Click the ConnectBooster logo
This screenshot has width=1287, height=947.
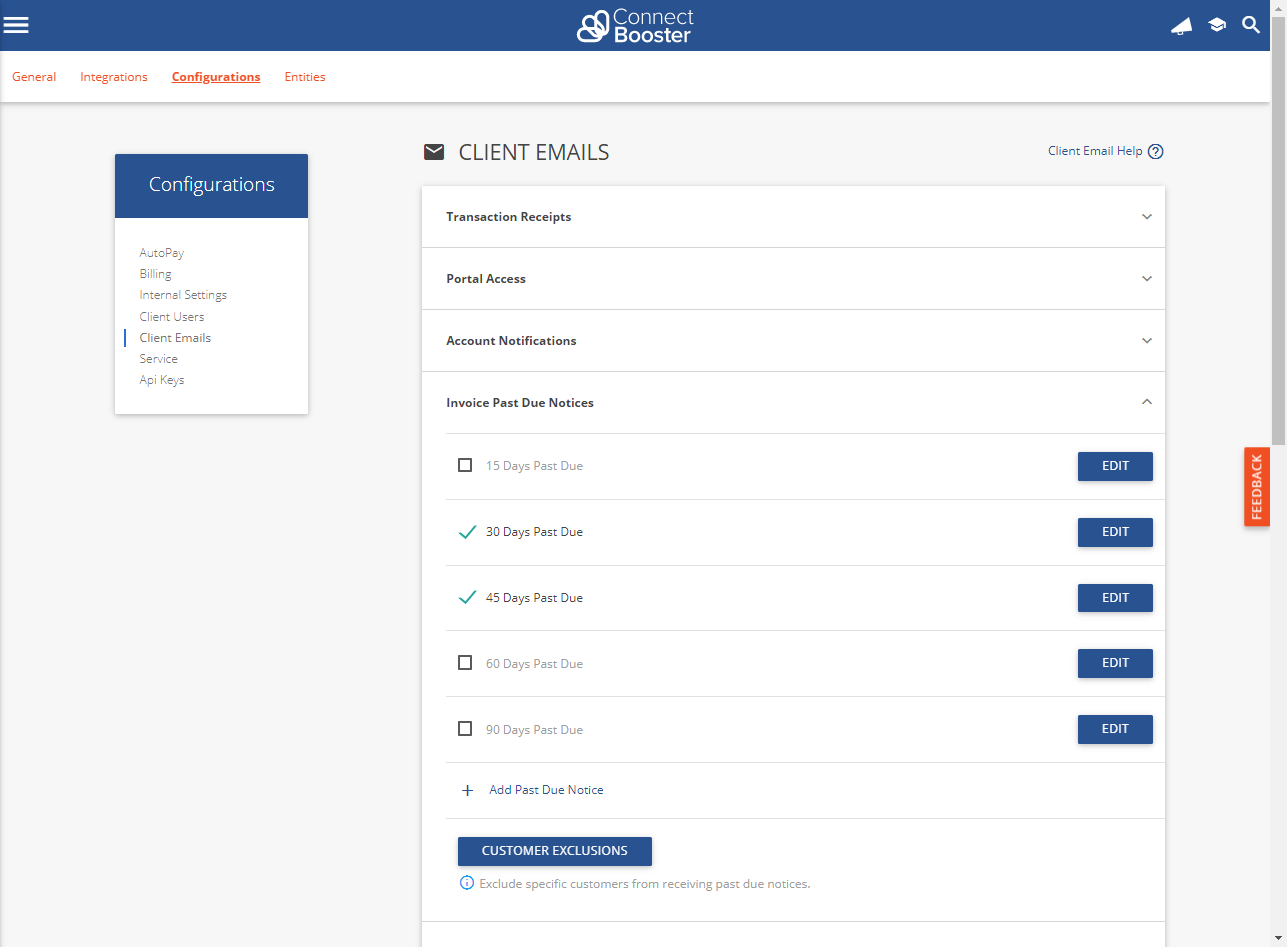point(635,26)
